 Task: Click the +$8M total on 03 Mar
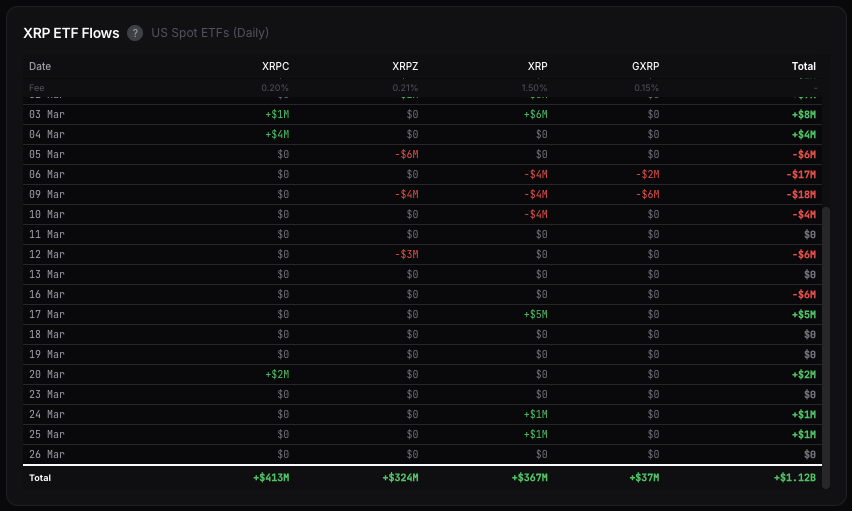click(x=804, y=115)
